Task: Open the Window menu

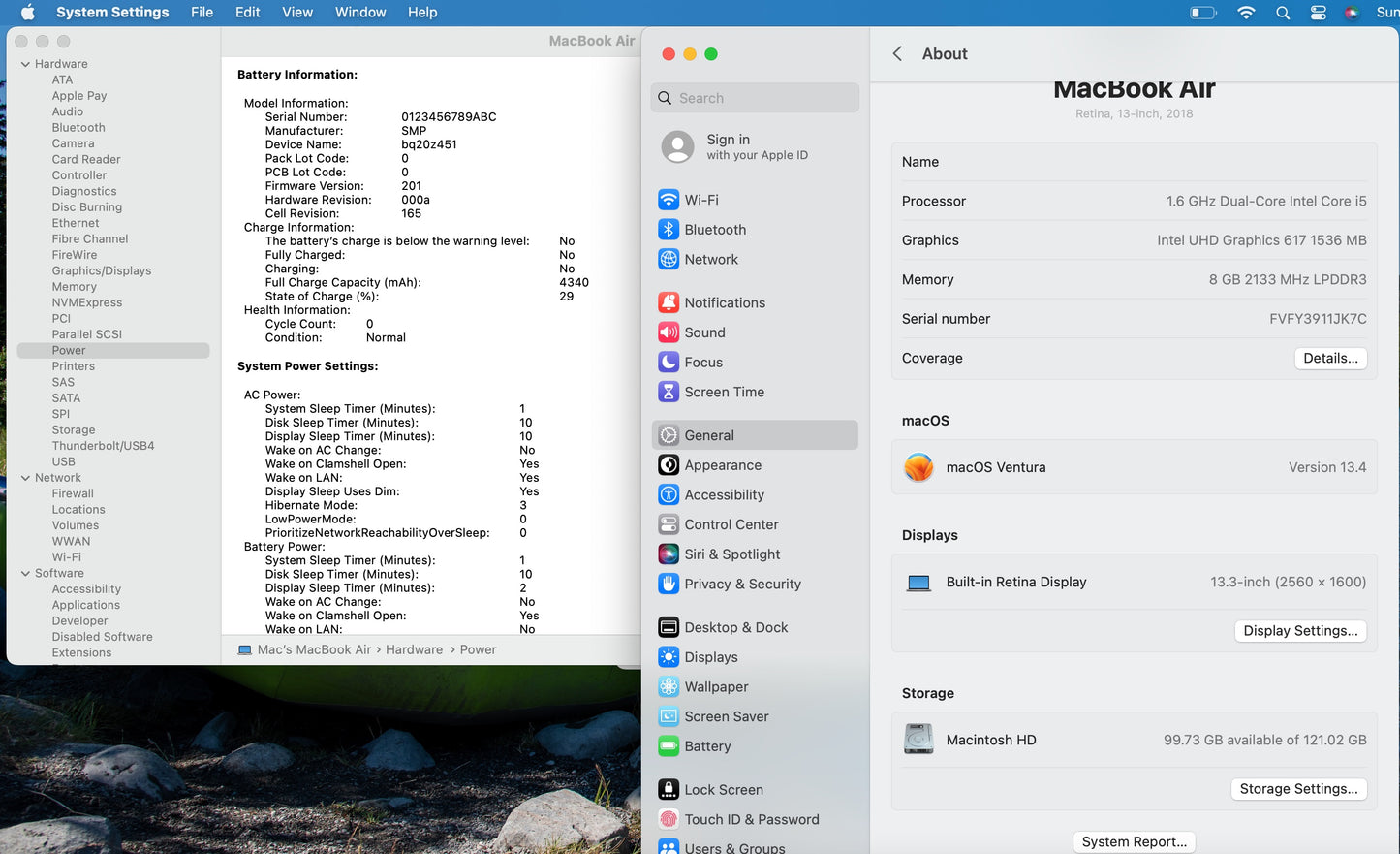Action: (360, 13)
